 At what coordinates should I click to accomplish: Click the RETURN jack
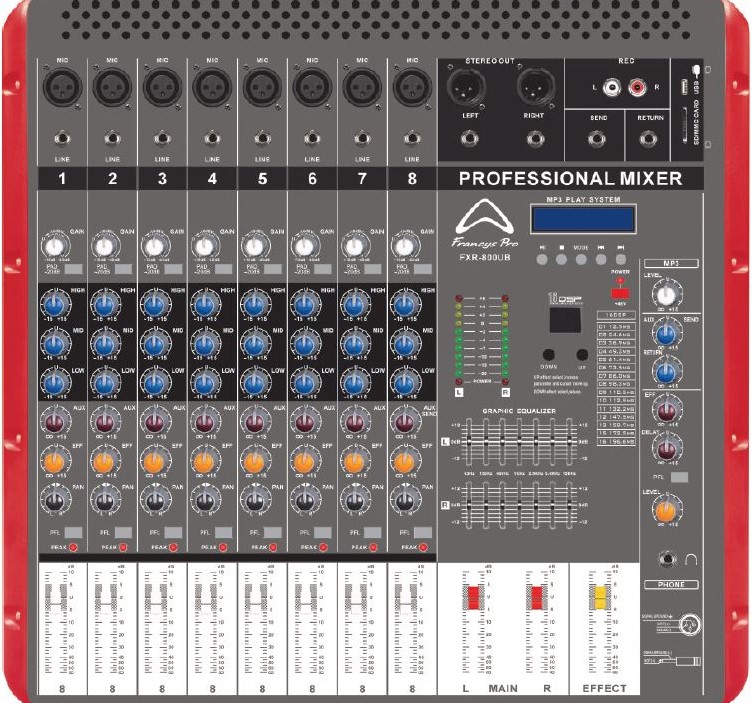coord(648,139)
